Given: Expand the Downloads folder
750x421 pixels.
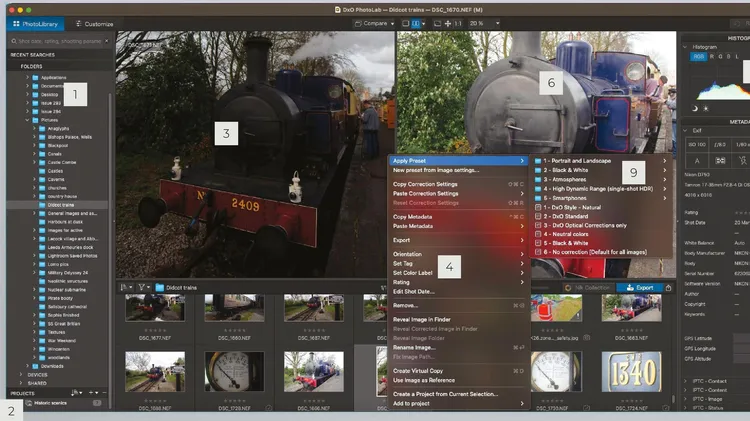Looking at the screenshot, I should click(27, 366).
